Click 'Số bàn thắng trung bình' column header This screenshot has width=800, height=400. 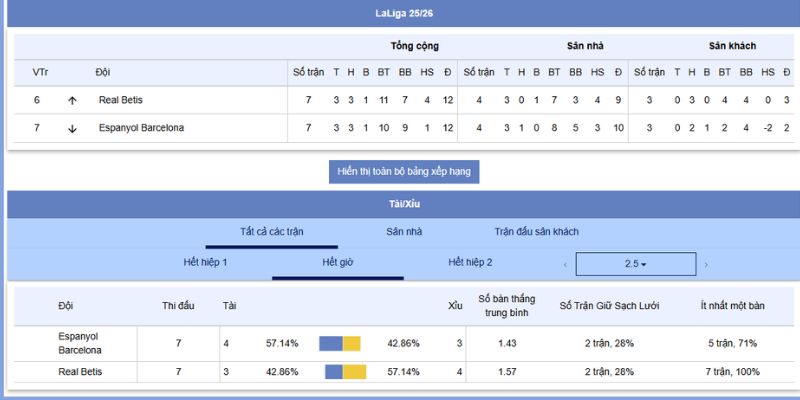506,305
